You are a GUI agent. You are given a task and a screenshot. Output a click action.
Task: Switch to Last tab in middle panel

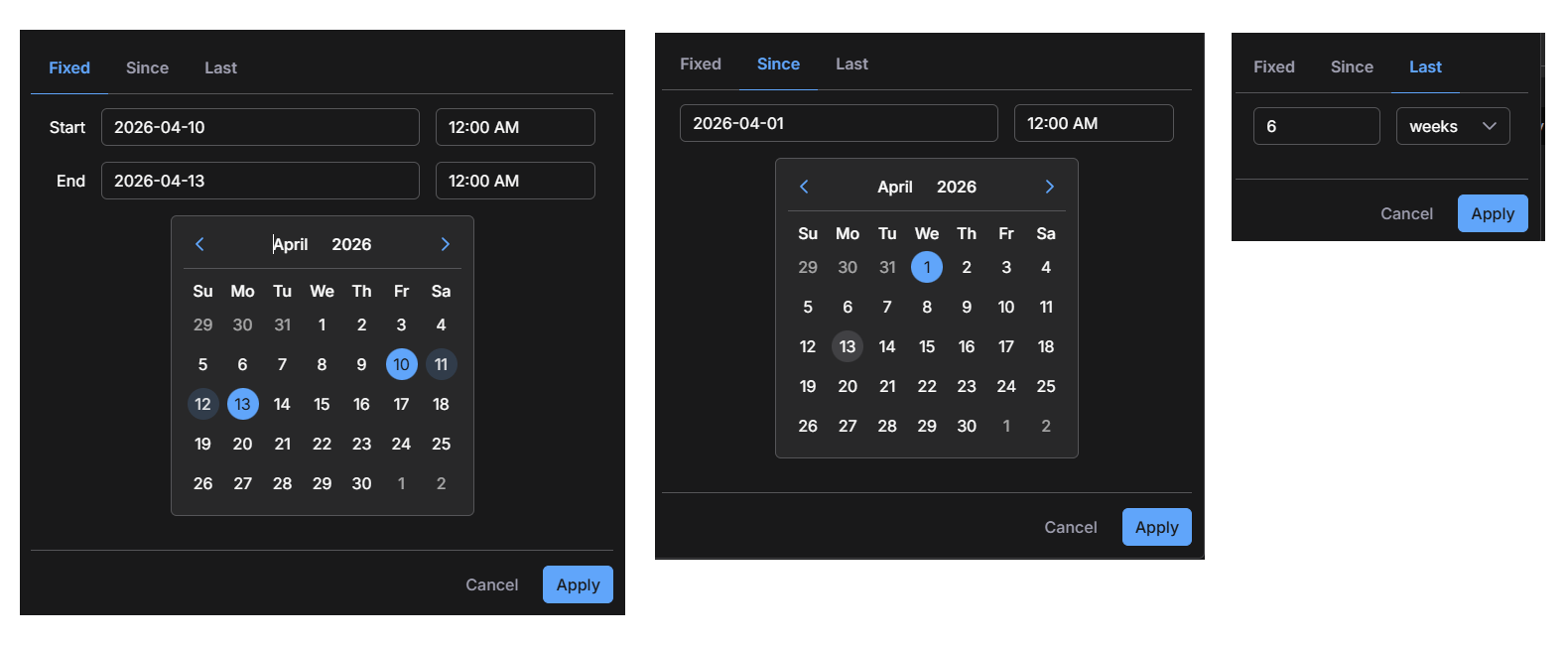(x=851, y=64)
